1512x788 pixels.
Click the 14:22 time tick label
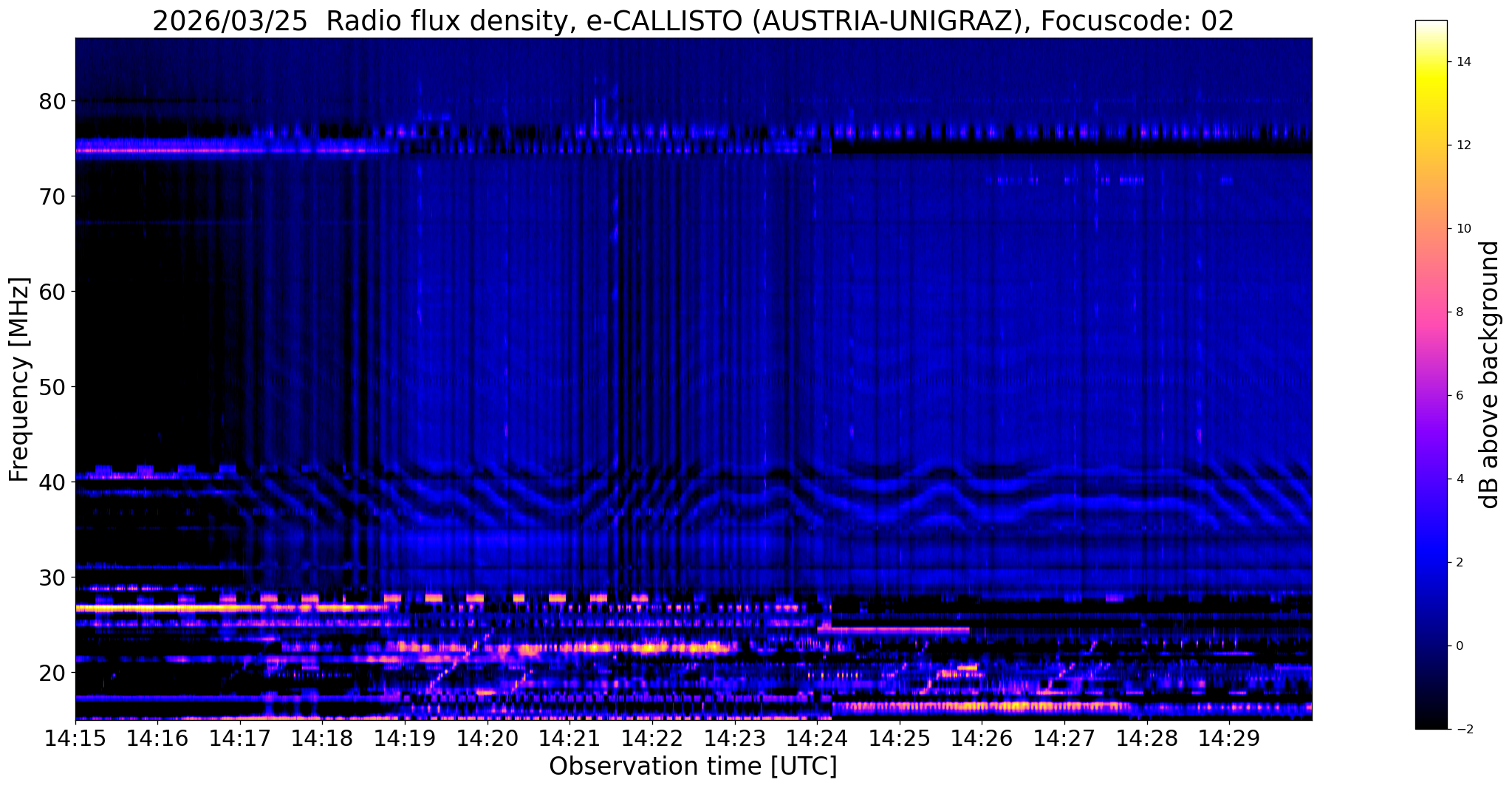coord(652,738)
